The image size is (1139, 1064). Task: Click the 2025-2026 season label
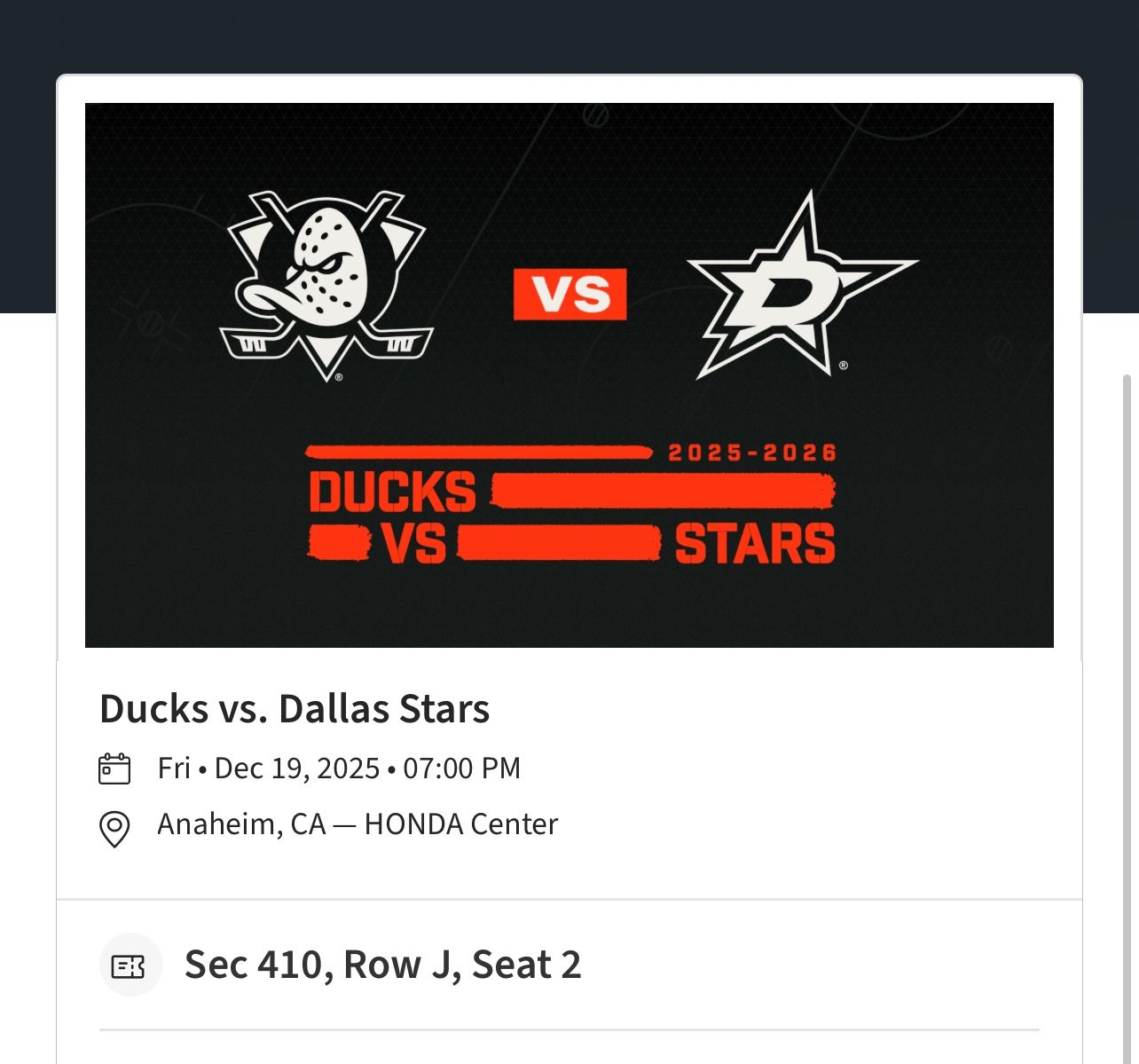coord(752,453)
